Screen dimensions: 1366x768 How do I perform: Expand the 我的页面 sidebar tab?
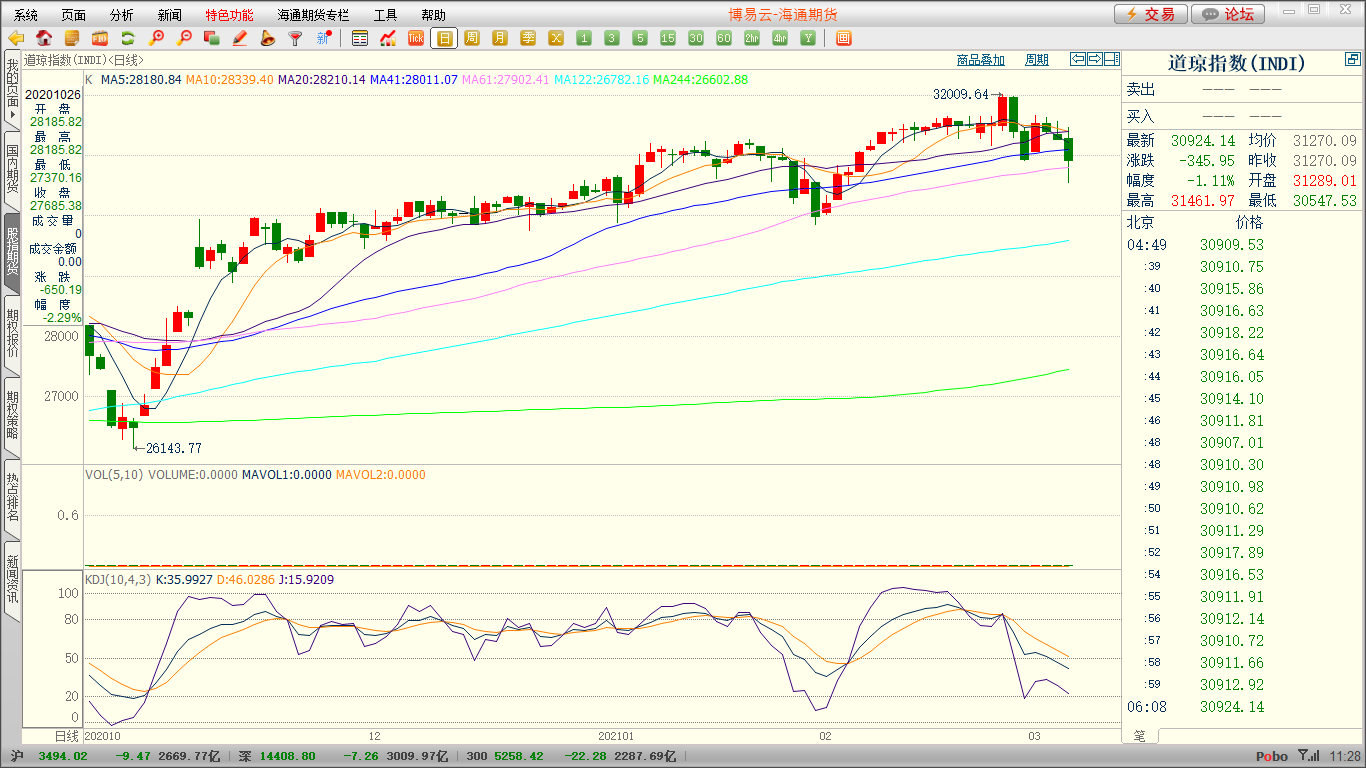(12, 91)
